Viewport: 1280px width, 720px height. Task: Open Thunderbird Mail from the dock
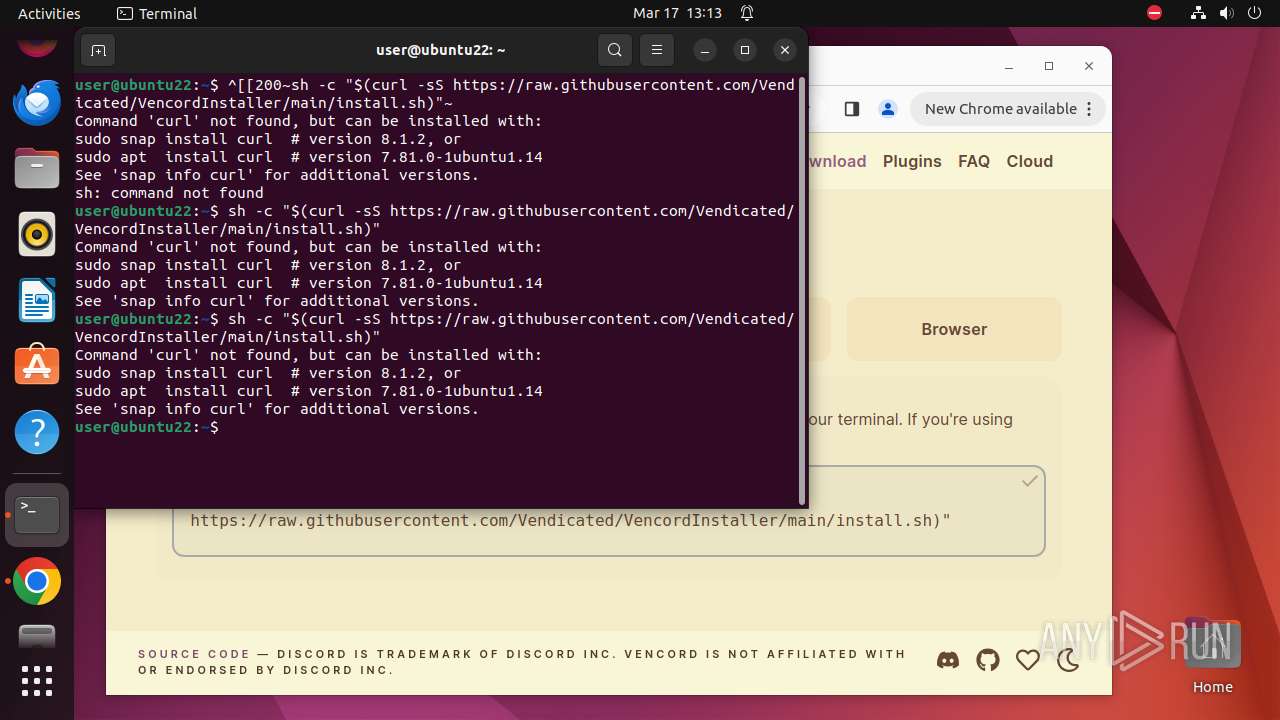coord(37,102)
